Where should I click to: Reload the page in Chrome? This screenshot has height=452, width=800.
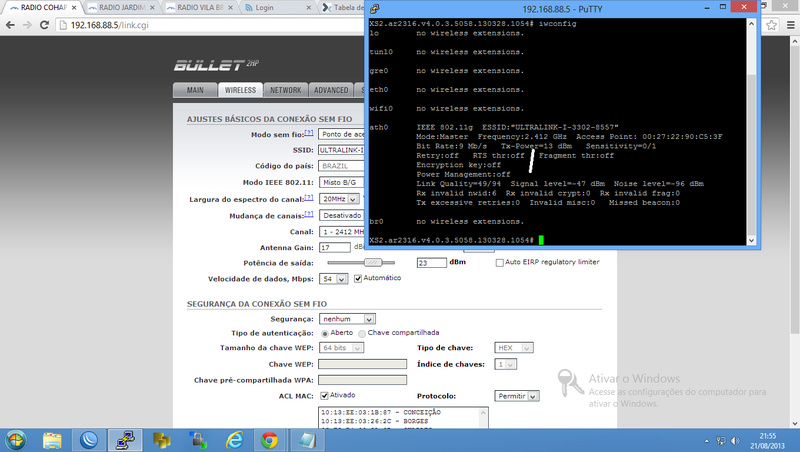44,24
